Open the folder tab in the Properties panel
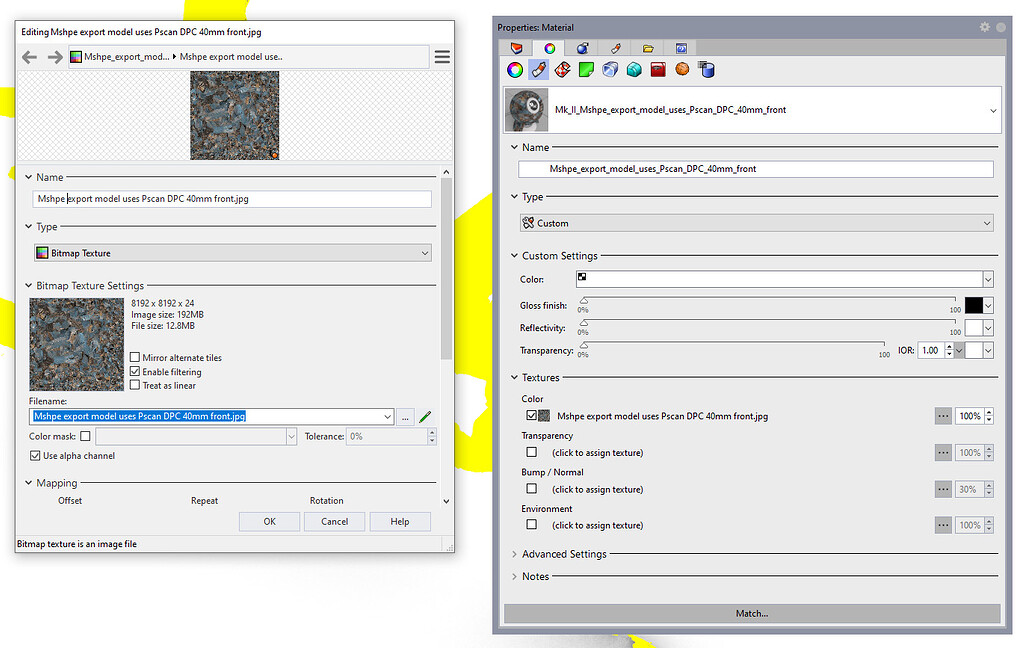This screenshot has height=648, width=1023. point(648,48)
